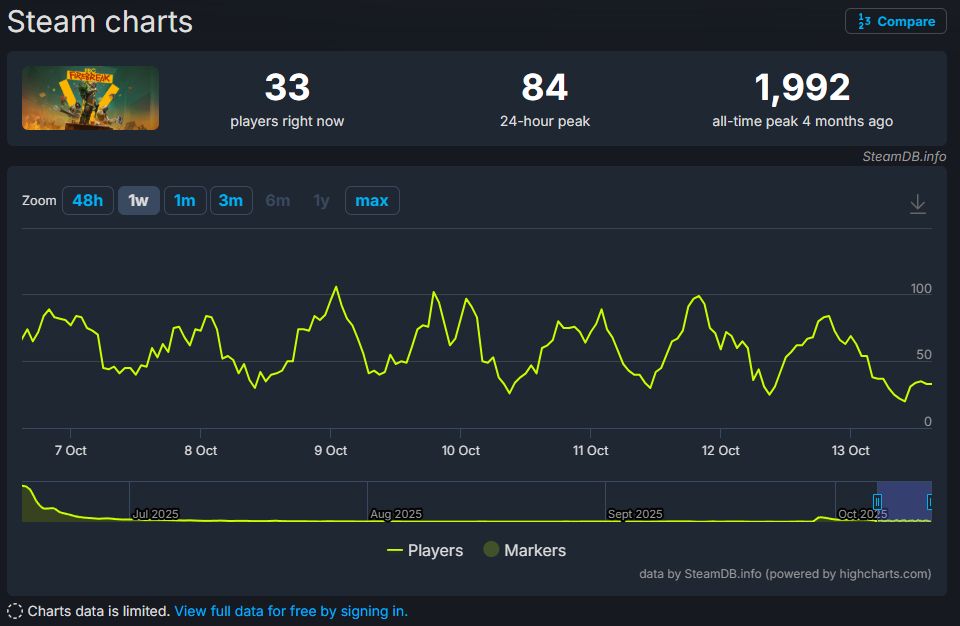Click the limited-data loading circle icon
The height and width of the screenshot is (626, 960).
pyautogui.click(x=15, y=611)
